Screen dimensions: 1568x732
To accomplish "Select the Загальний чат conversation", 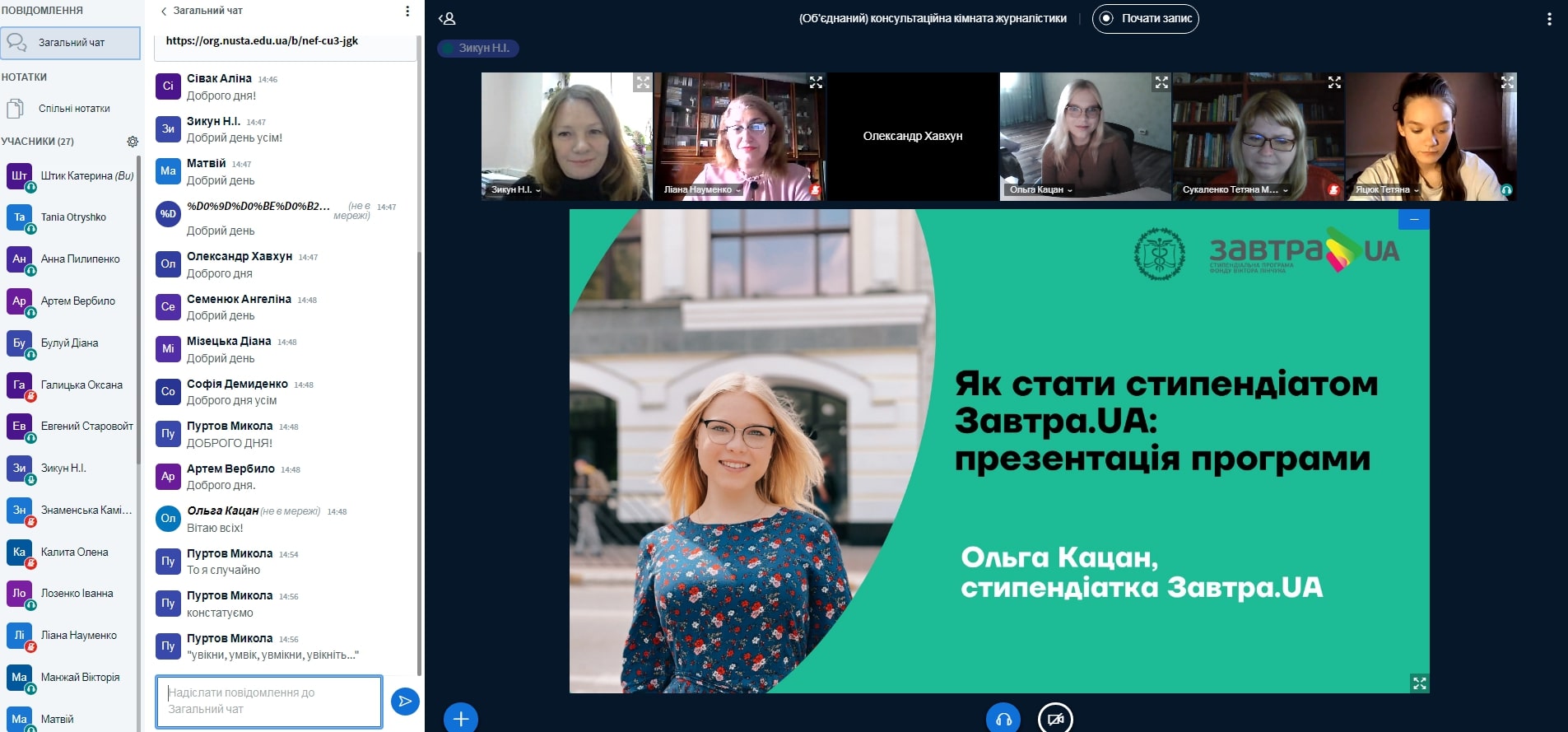I will click(70, 43).
